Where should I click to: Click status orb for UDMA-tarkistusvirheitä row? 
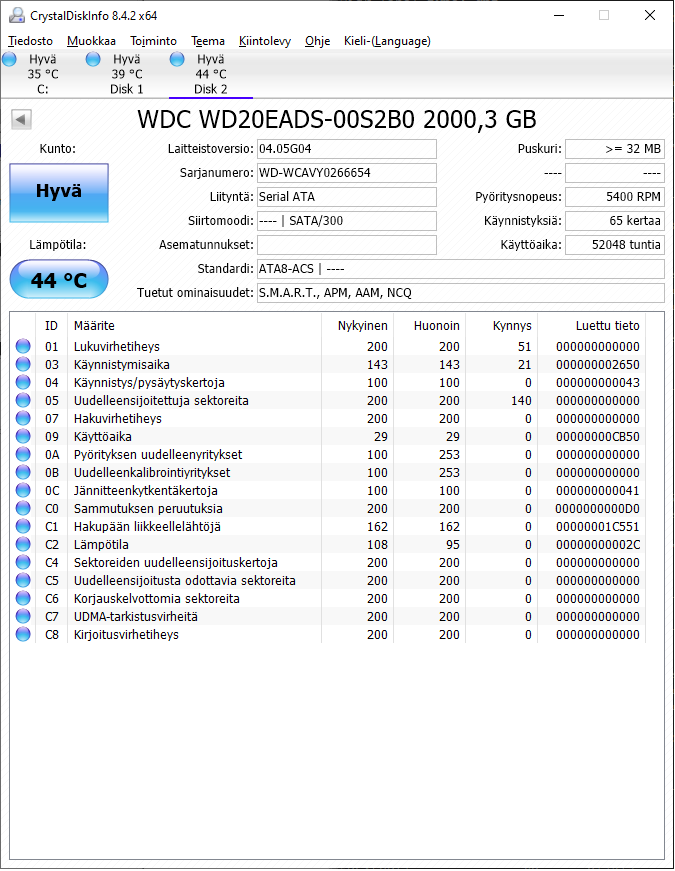click(x=23, y=616)
